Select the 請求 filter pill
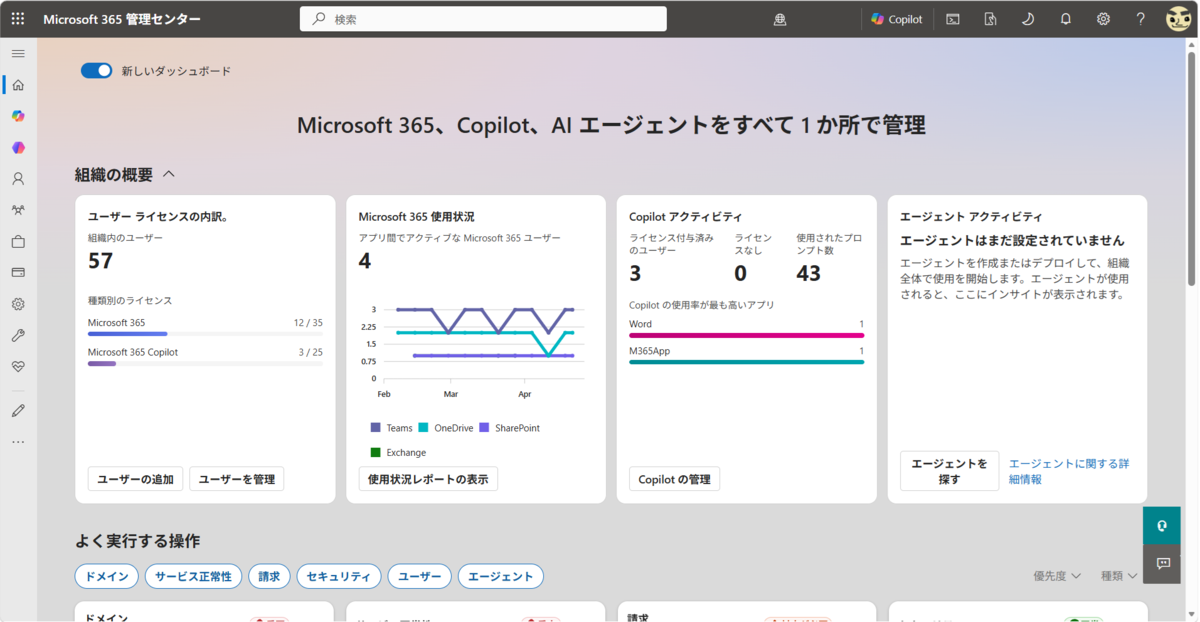Screen dimensions: 1200x622 click(269, 576)
